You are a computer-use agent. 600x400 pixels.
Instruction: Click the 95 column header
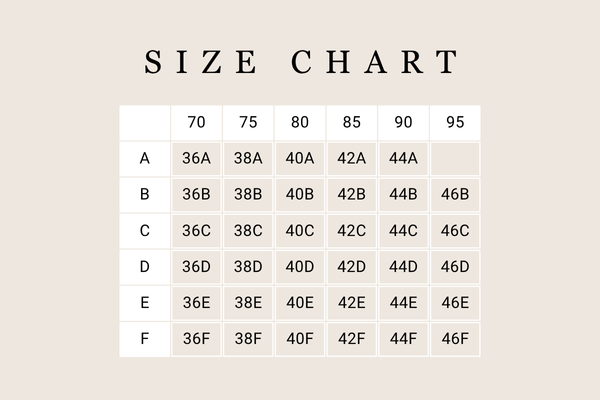455,123
